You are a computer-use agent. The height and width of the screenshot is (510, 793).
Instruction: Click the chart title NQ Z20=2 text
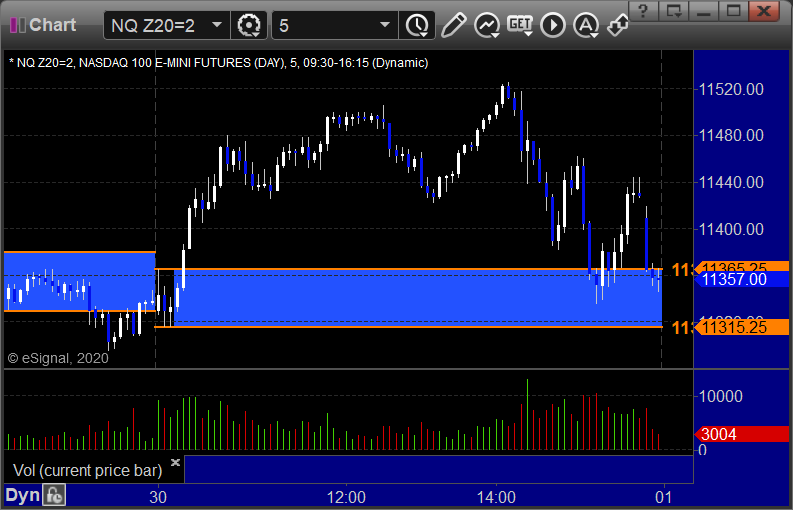[x=218, y=63]
